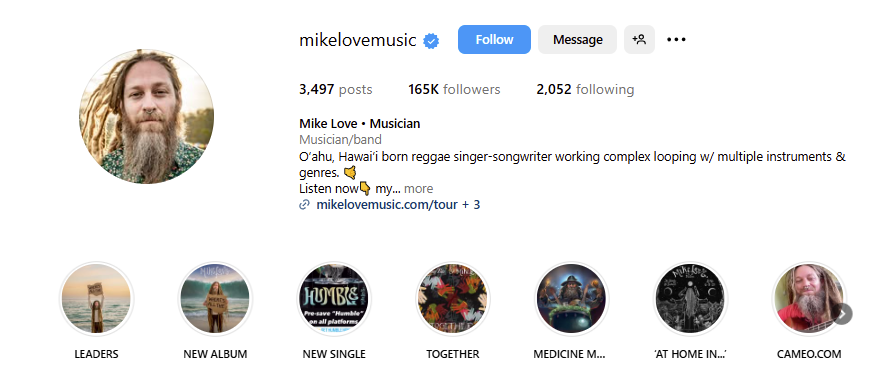View the 165K followers list

point(454,90)
